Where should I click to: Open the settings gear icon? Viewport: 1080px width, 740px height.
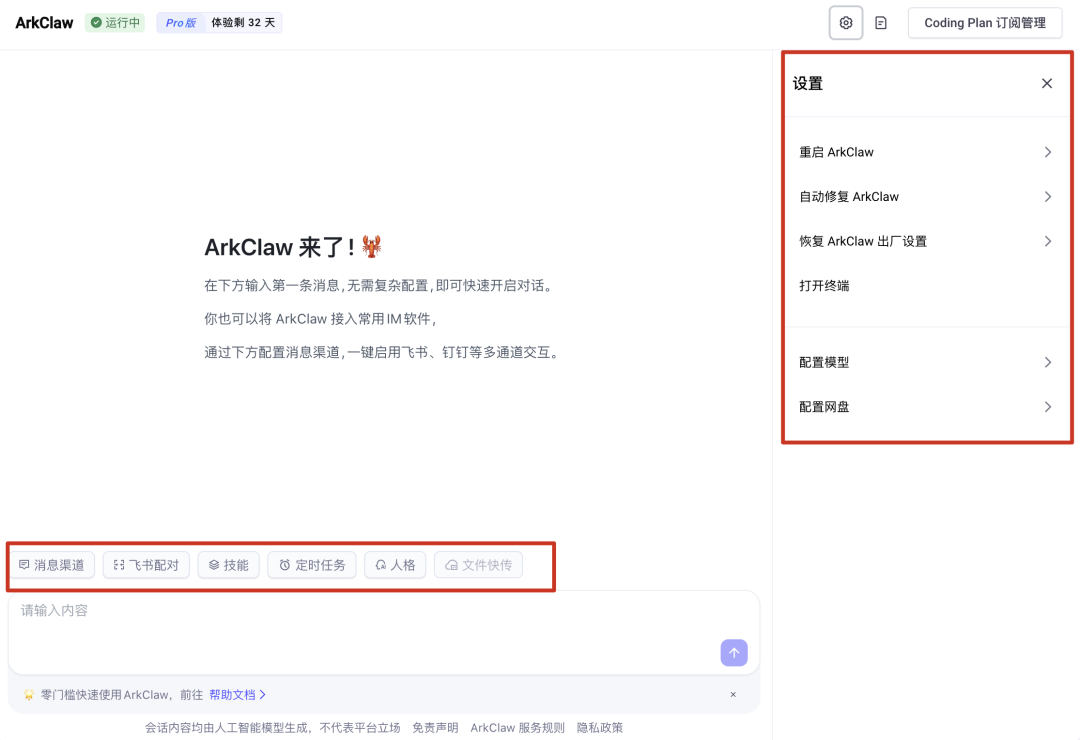845,22
